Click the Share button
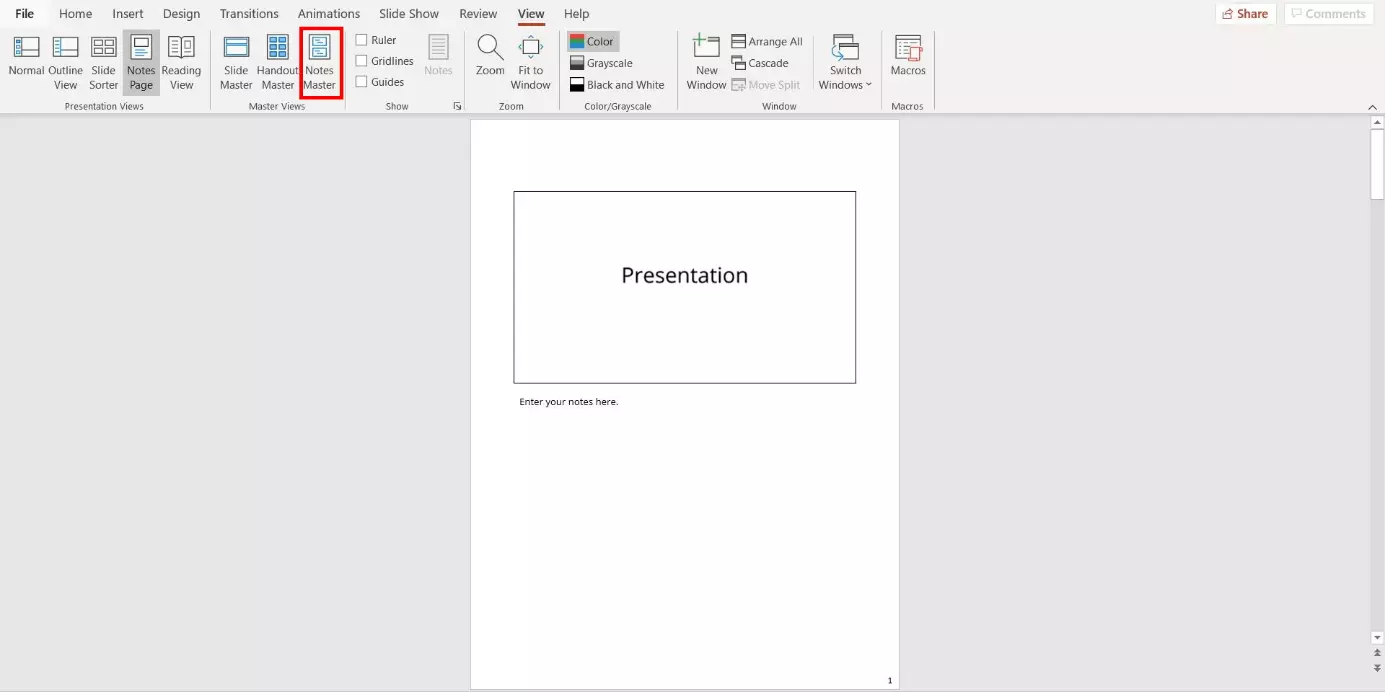This screenshot has width=1385, height=692. 1245,14
